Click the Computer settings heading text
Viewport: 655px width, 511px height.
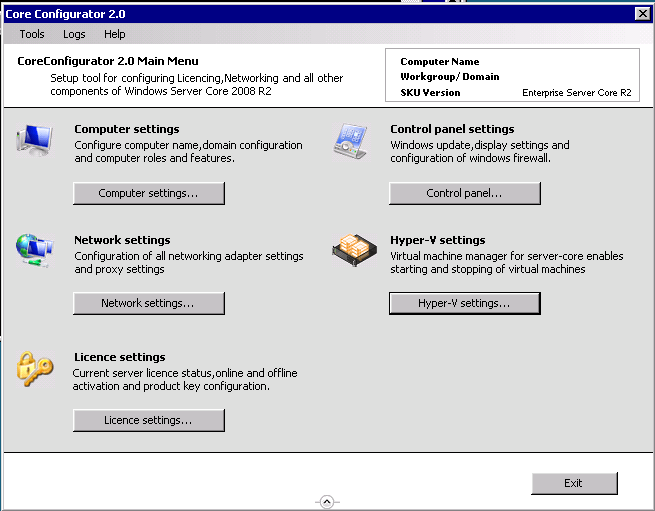(127, 129)
